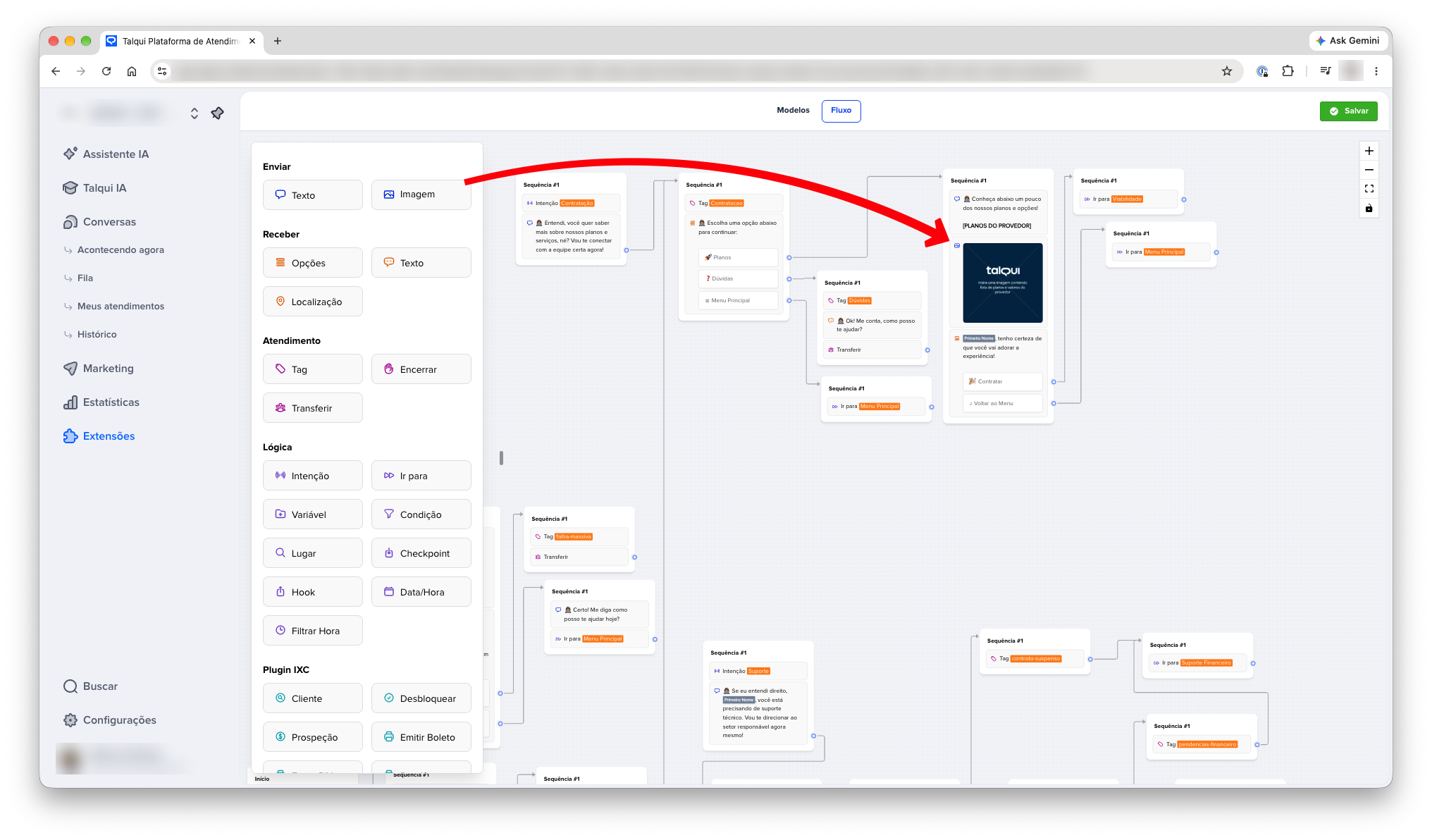The height and width of the screenshot is (840, 1432).
Task: Fit flow canvas to view
Action: [1369, 189]
